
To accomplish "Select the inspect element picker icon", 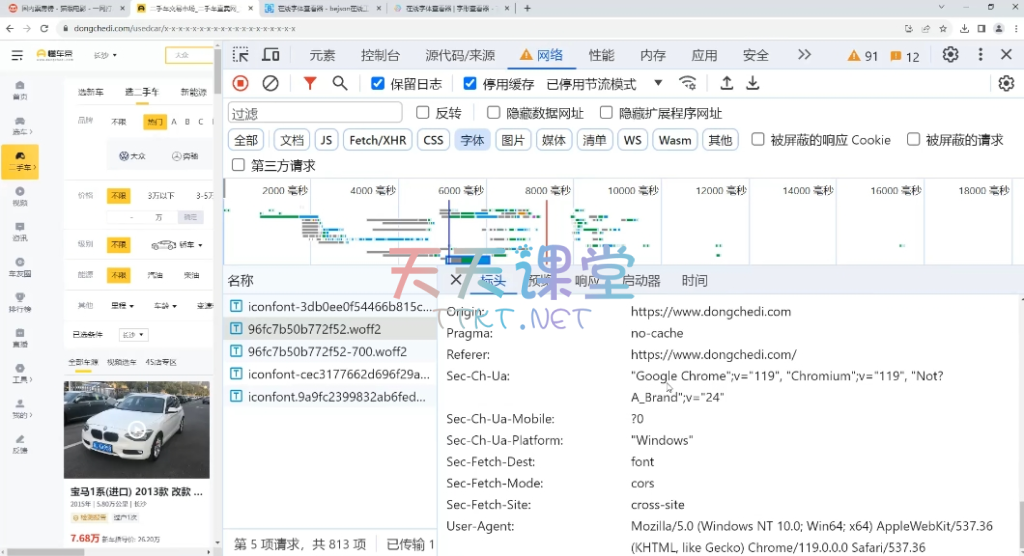I will (241, 55).
